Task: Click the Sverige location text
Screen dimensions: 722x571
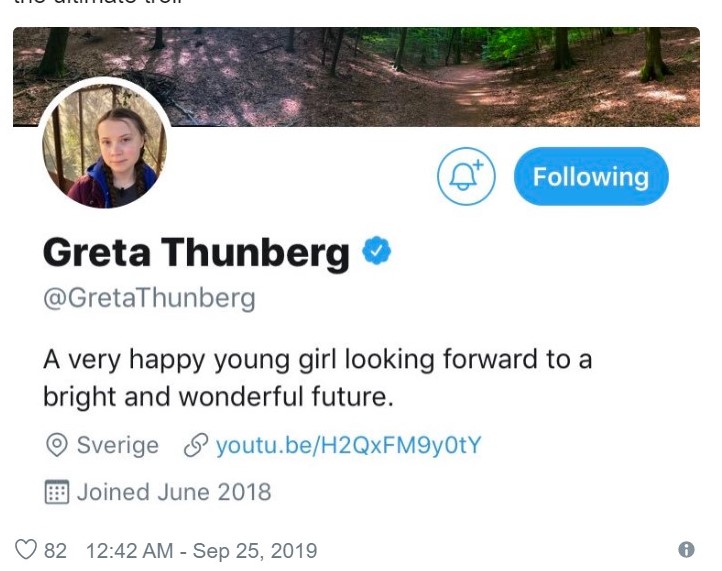Action: tap(117, 445)
